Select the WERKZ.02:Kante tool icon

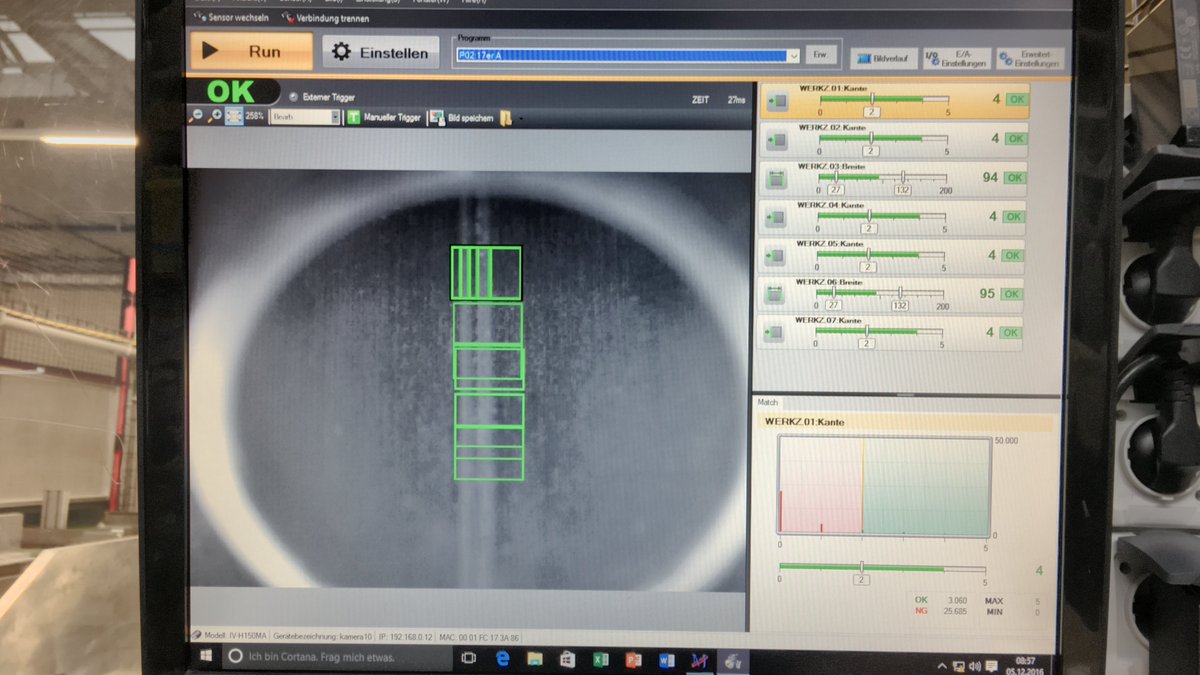pyautogui.click(x=778, y=140)
